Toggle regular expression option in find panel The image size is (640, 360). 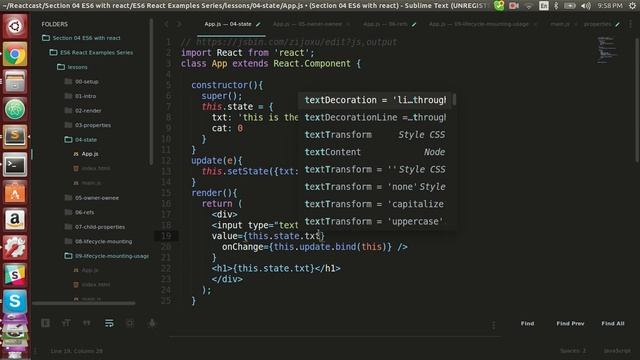coord(45,323)
